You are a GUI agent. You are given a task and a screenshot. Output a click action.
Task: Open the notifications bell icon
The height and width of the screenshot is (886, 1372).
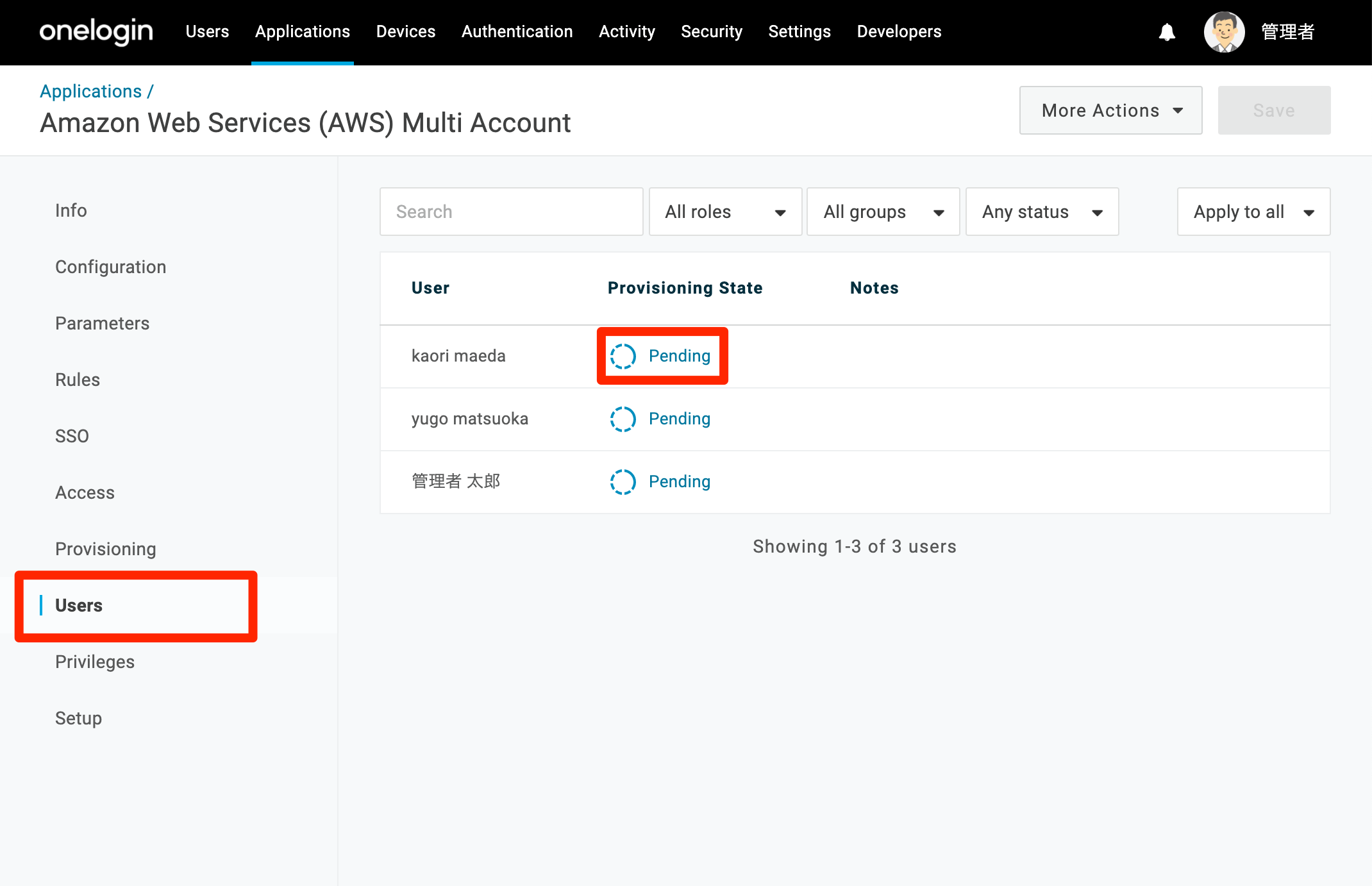(1167, 32)
